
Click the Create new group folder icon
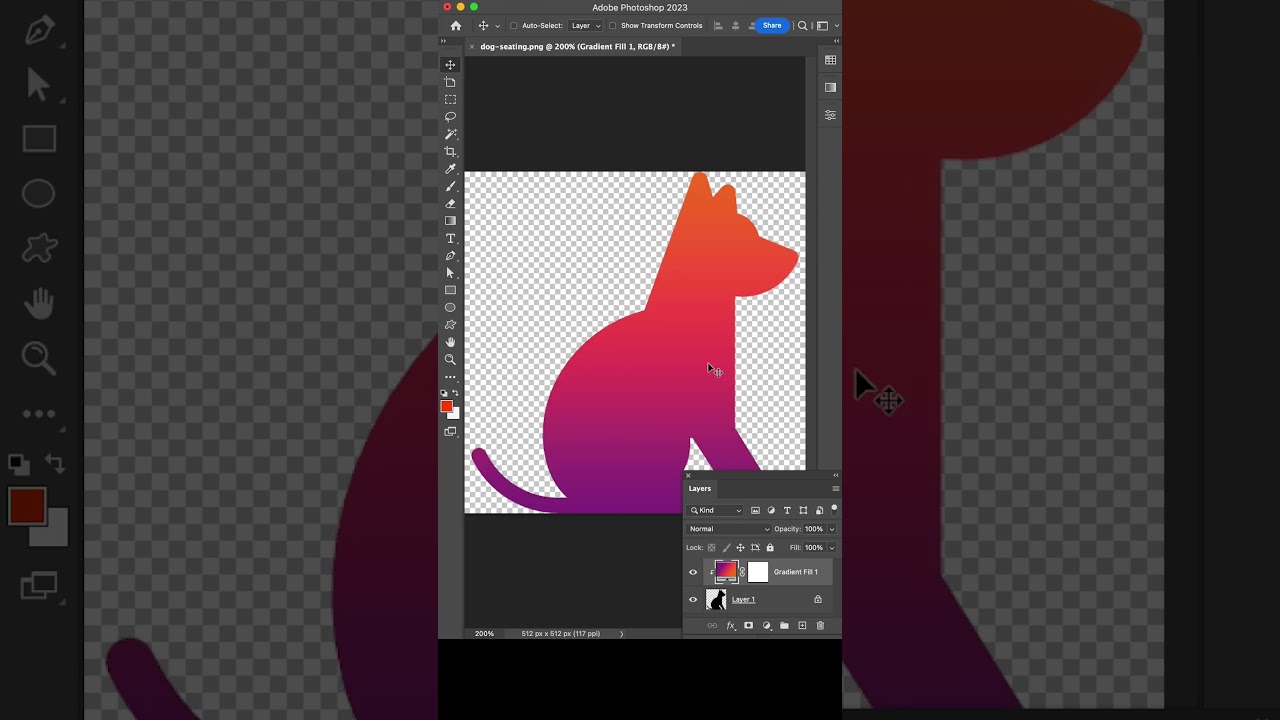(784, 626)
